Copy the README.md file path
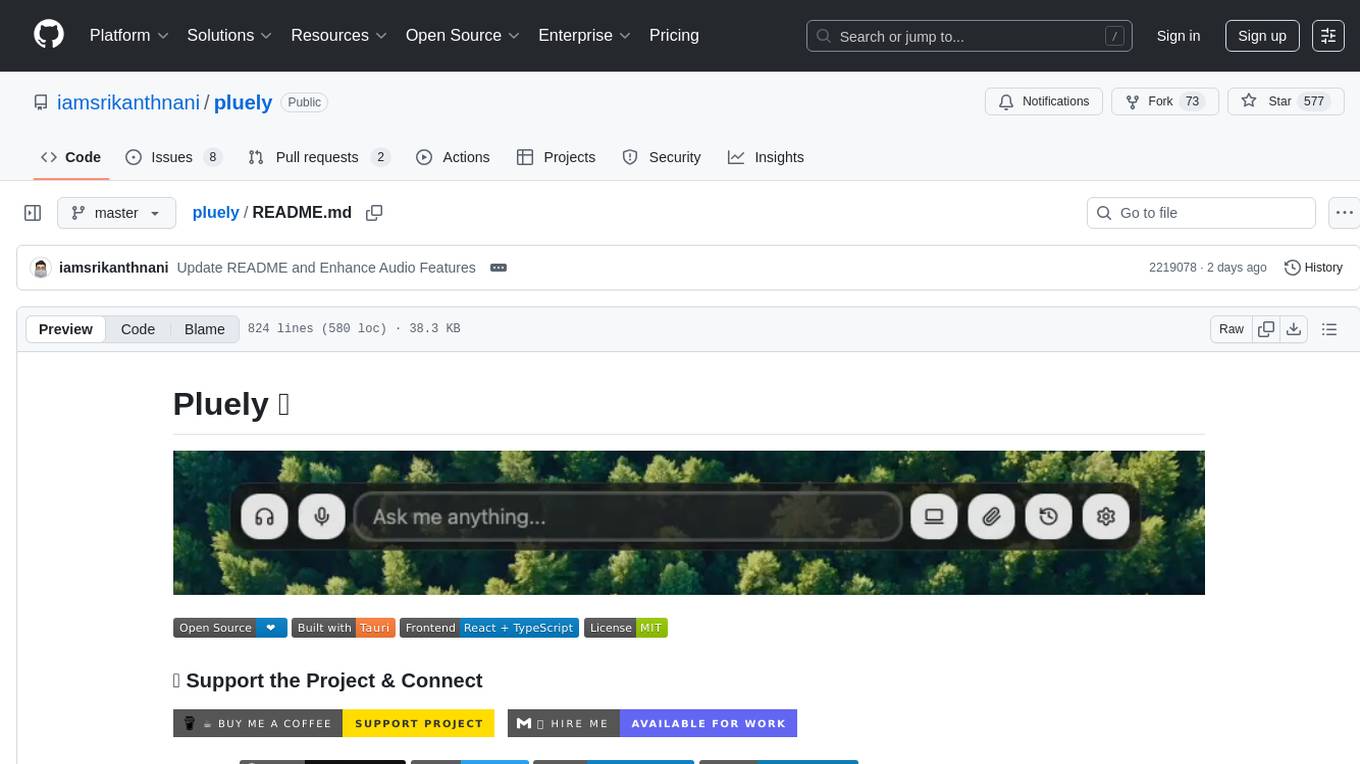 [374, 213]
